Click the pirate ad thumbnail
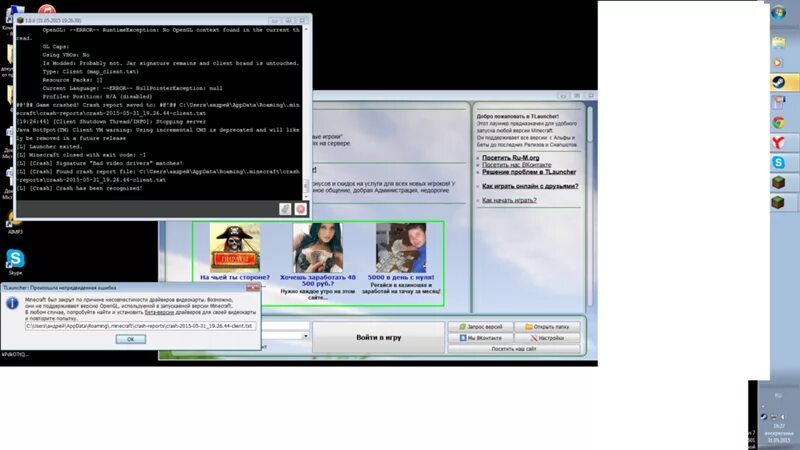This screenshot has height=450, width=800. (x=235, y=248)
